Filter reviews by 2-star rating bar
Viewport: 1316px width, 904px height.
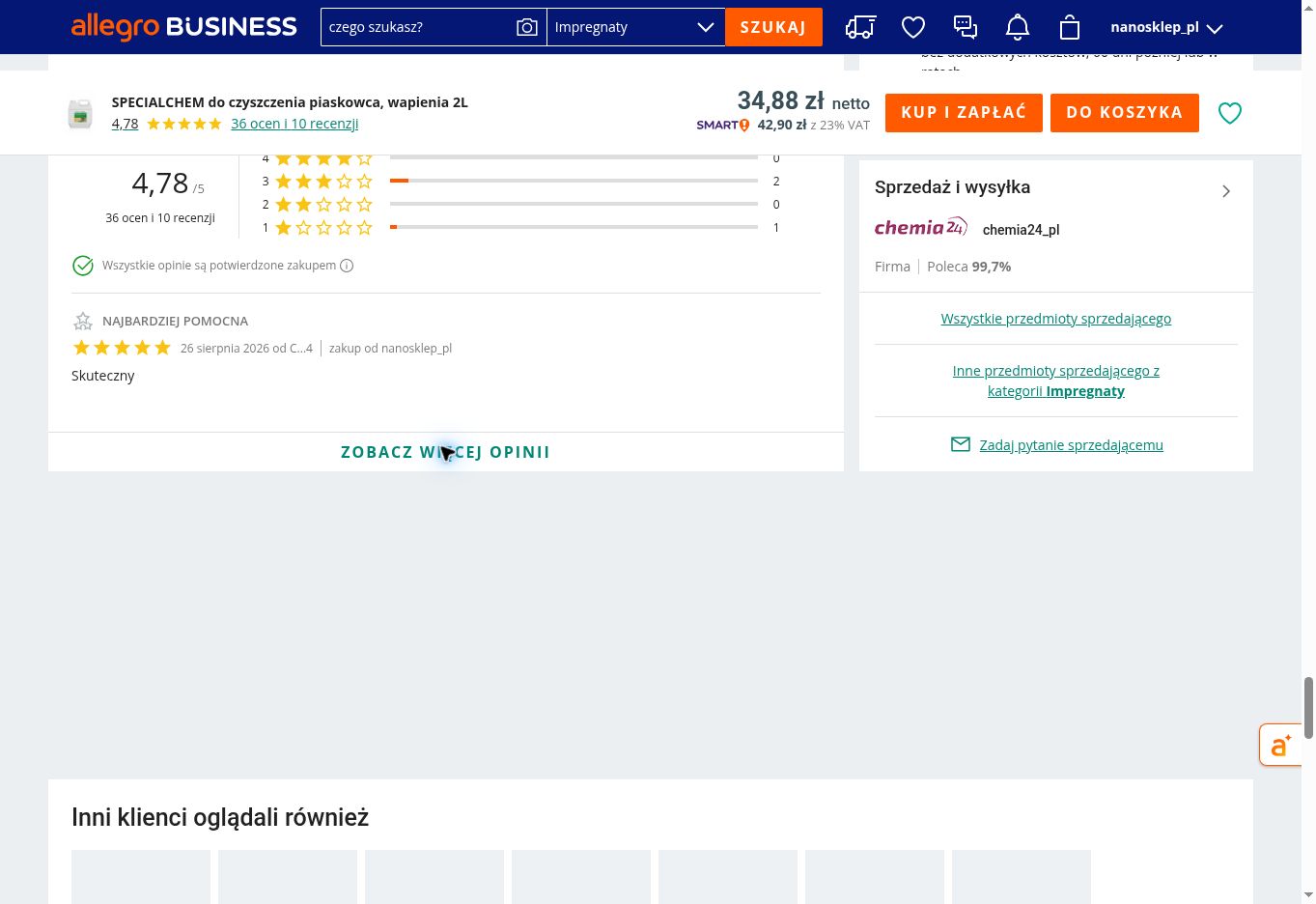click(x=574, y=204)
